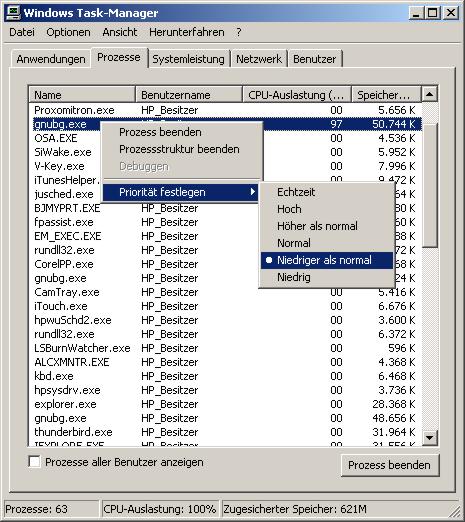465x522 pixels.
Task: Click the scrollbar down arrow
Action: click(430, 437)
